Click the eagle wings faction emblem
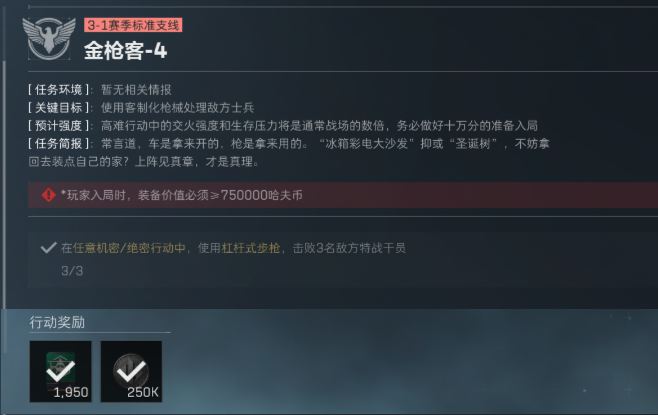This screenshot has width=658, height=415. tap(49, 39)
